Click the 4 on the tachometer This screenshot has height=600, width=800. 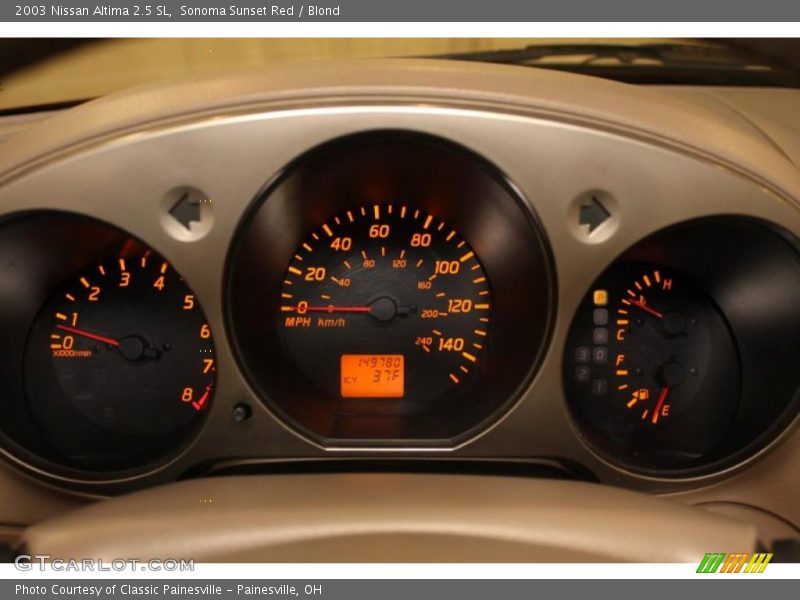160,283
